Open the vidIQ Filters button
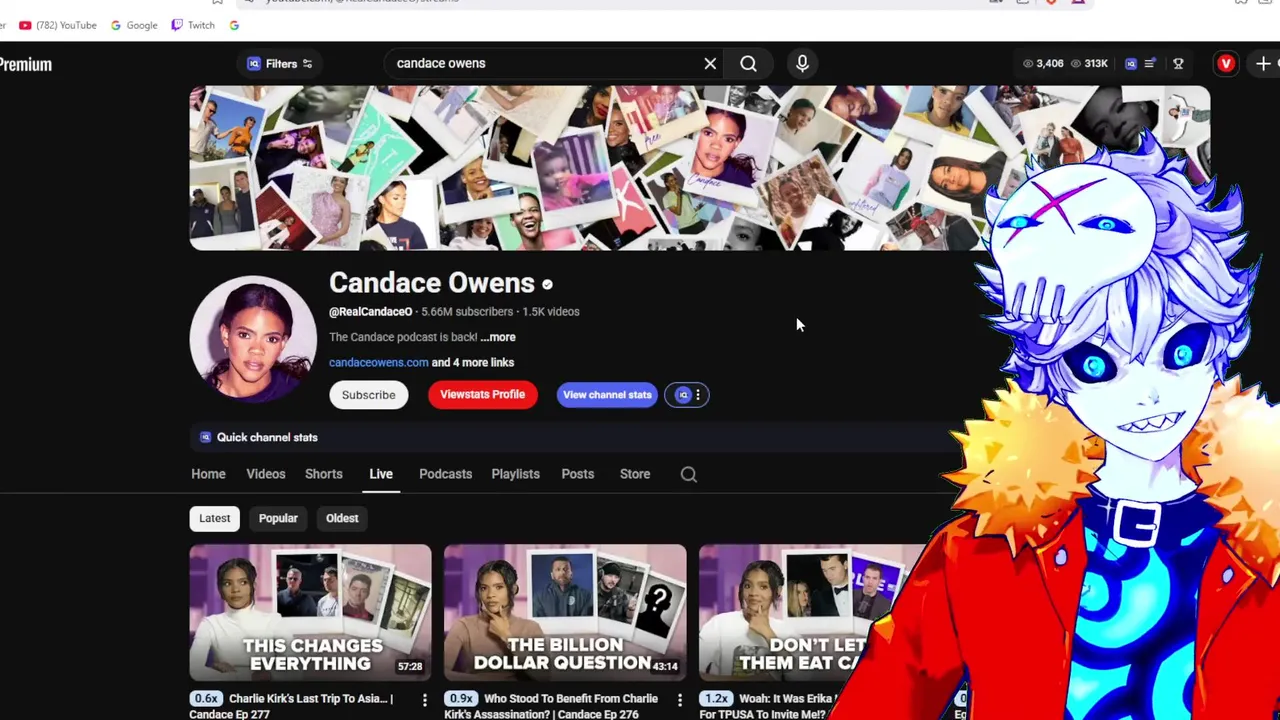This screenshot has height=720, width=1280. [x=280, y=64]
